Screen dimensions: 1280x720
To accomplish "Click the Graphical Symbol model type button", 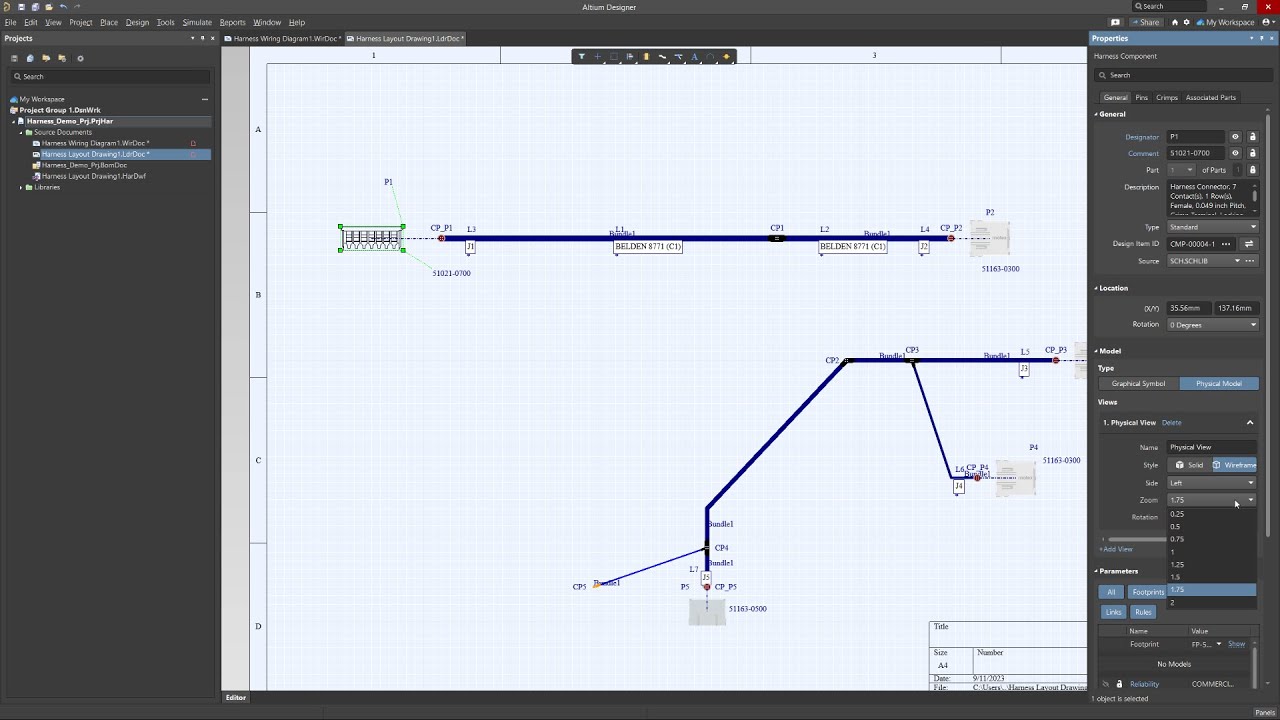I will (x=1138, y=384).
